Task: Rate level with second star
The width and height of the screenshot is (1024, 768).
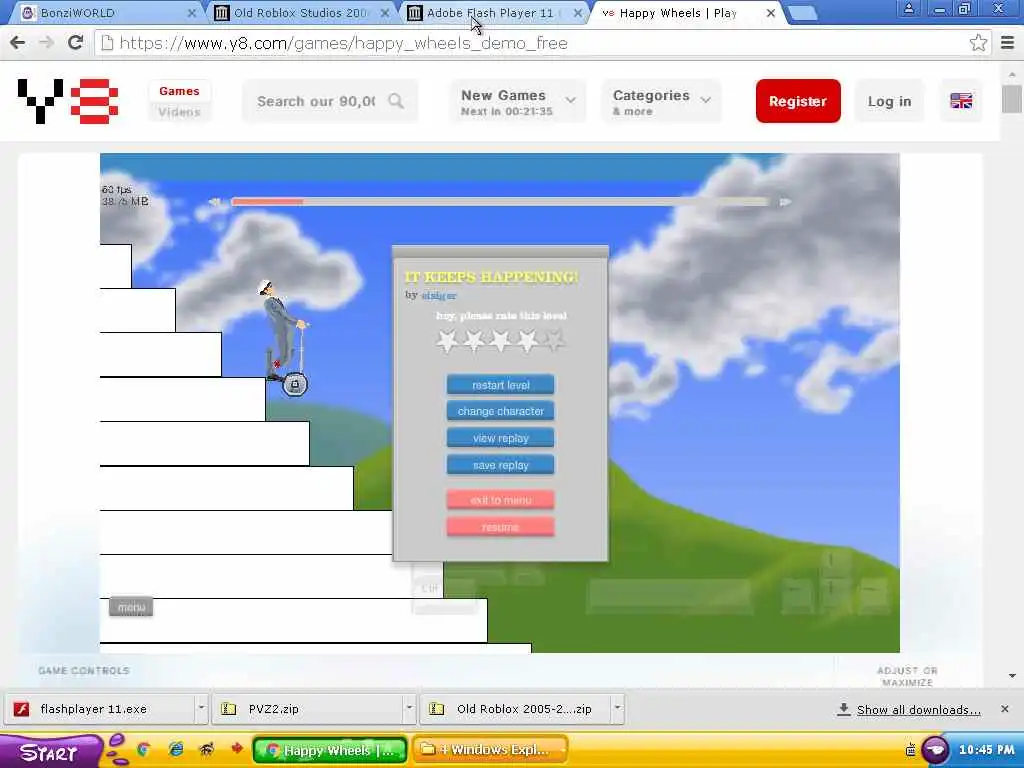Action: click(474, 341)
